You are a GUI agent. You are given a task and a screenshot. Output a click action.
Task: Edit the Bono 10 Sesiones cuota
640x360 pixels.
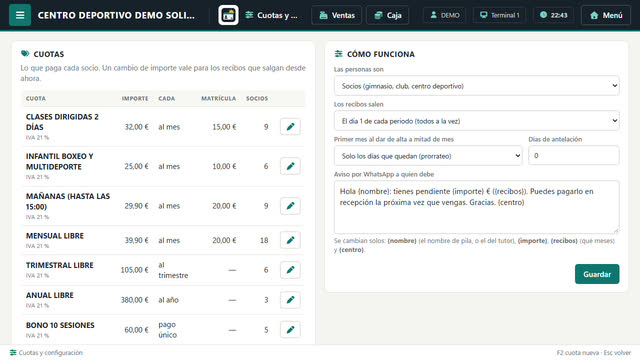[290, 330]
